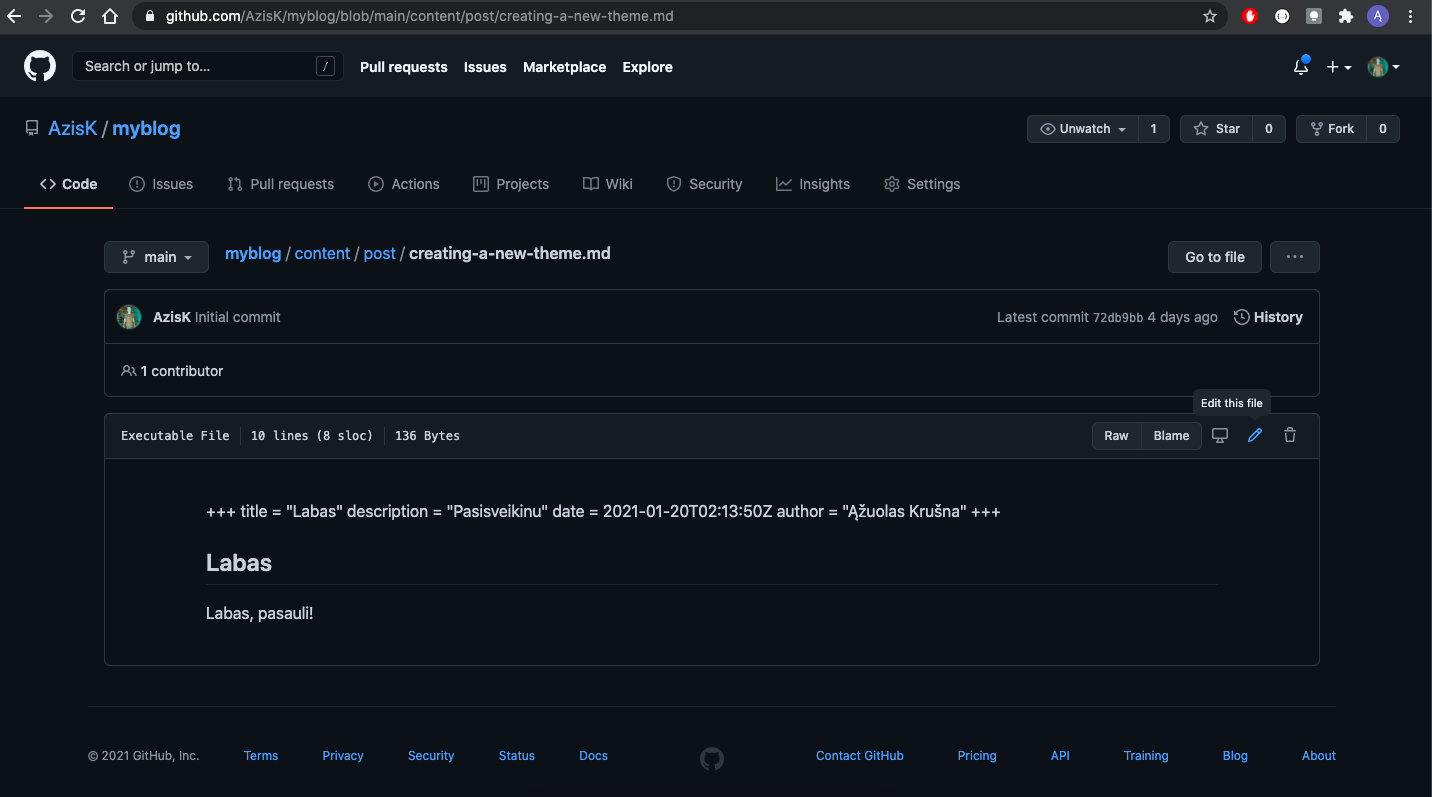Viewport: 1432px width, 797px height.
Task: Switch to the Code tab
Action: [x=68, y=184]
